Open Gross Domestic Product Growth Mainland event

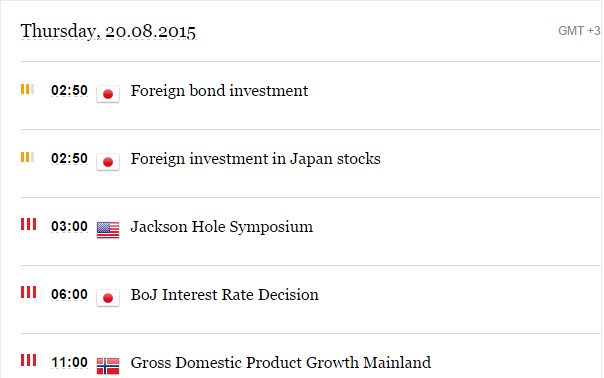(x=280, y=363)
